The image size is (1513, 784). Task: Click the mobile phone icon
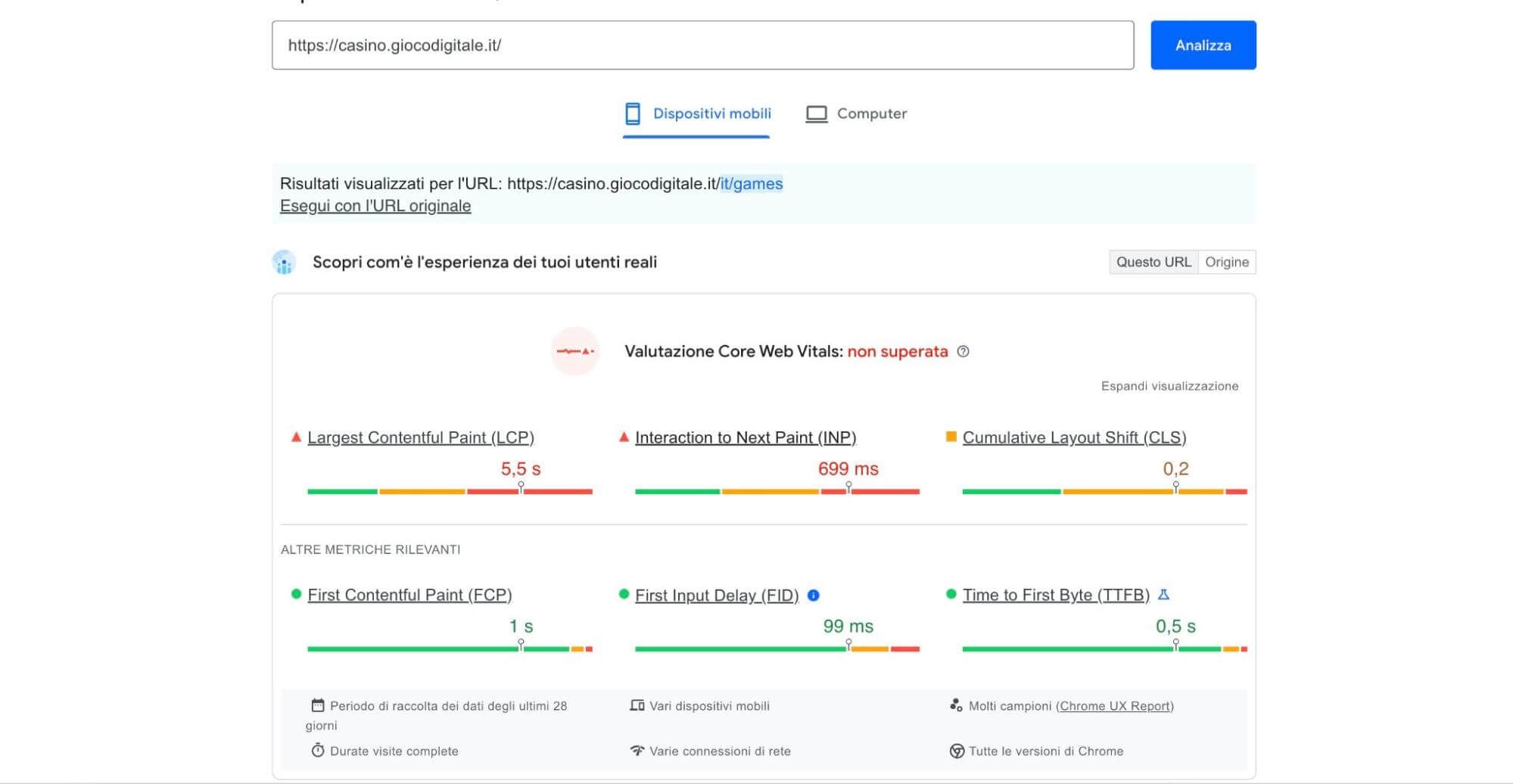(633, 114)
